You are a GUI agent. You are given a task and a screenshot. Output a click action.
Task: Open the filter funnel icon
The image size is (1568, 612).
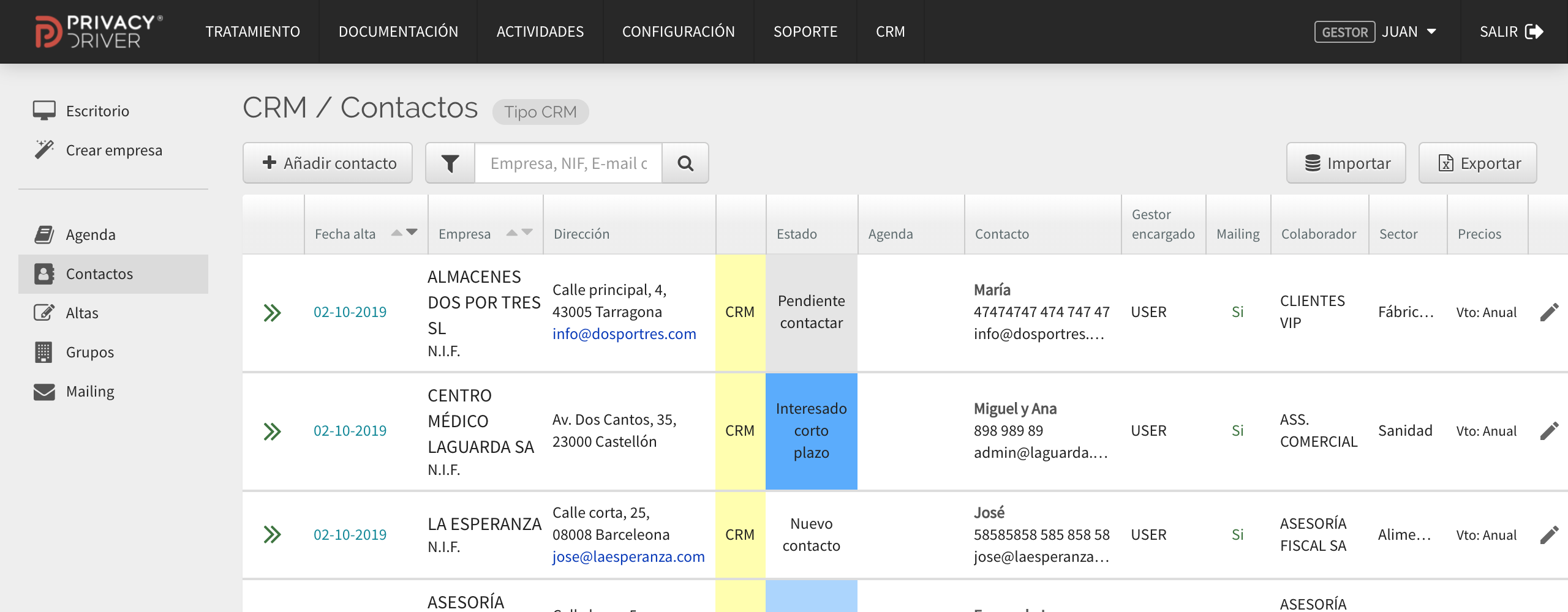tap(450, 163)
